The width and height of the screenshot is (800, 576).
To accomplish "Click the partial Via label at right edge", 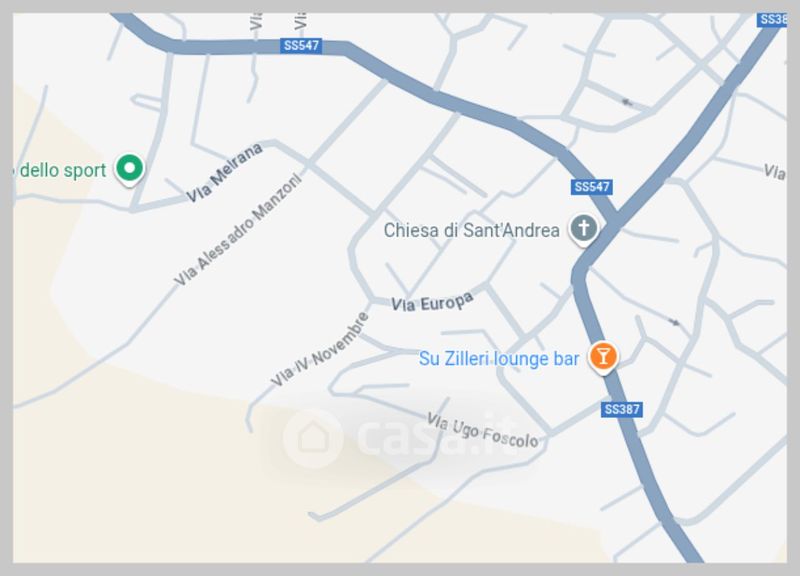I will [774, 172].
